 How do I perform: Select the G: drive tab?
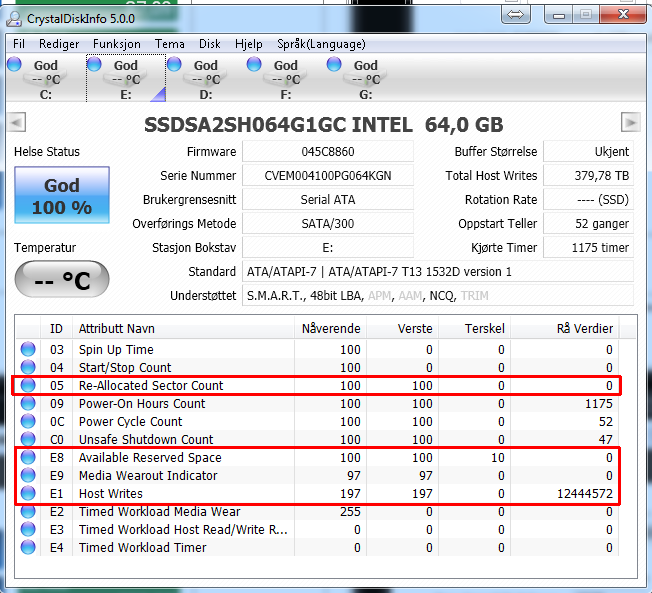click(x=366, y=79)
